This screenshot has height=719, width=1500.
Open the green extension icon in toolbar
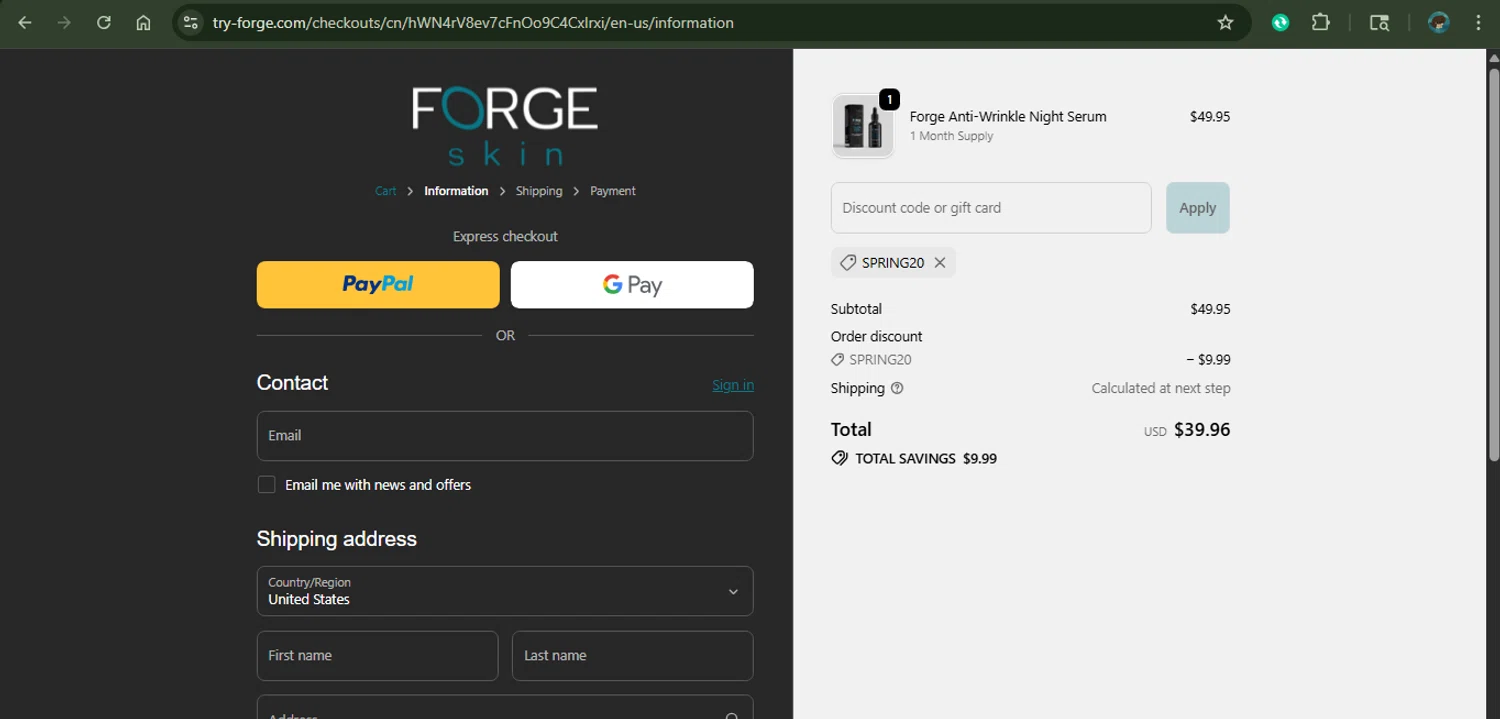1280,22
